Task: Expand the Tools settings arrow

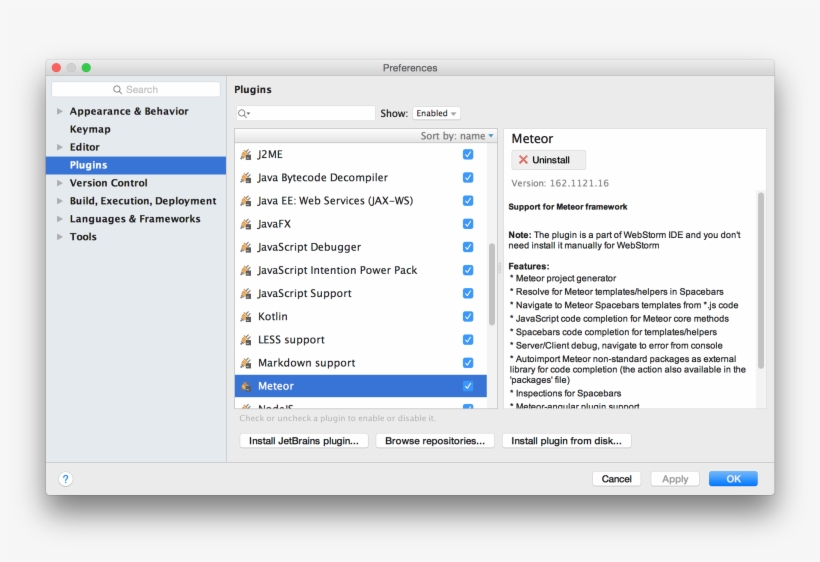Action: pos(60,237)
